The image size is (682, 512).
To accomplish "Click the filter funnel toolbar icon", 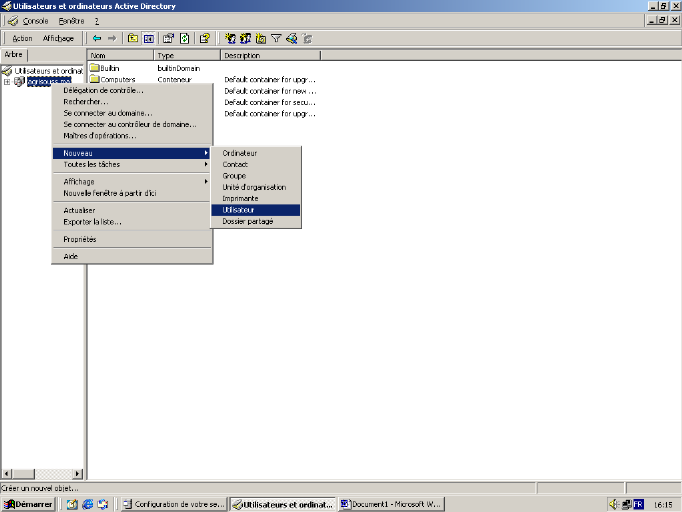I will point(276,38).
